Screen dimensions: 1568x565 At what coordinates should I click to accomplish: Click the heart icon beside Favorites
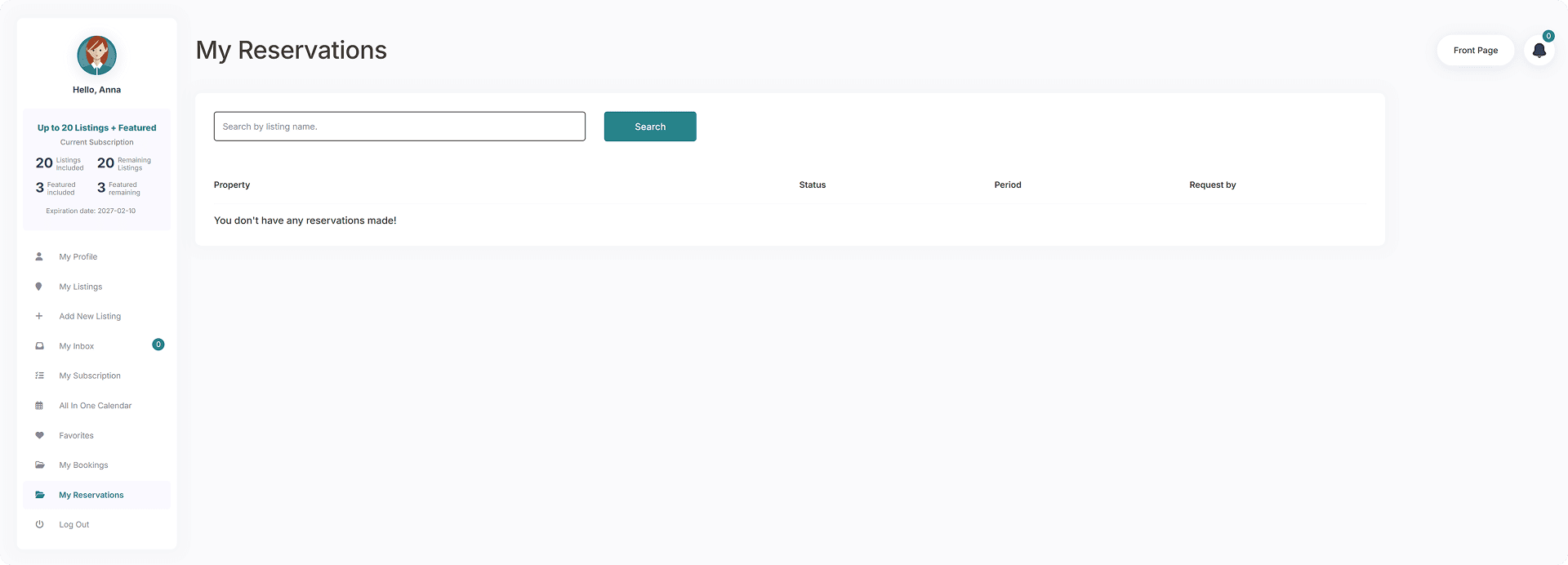click(x=39, y=435)
